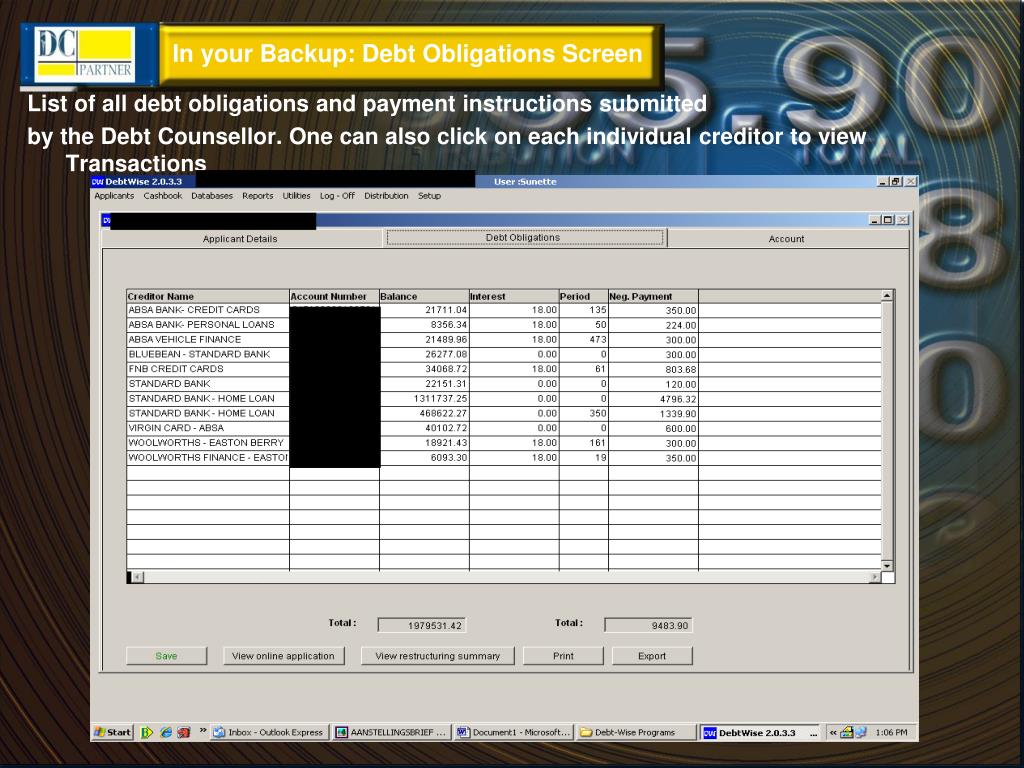Open the Distribution menu
Image resolution: width=1024 pixels, height=768 pixels.
(386, 196)
